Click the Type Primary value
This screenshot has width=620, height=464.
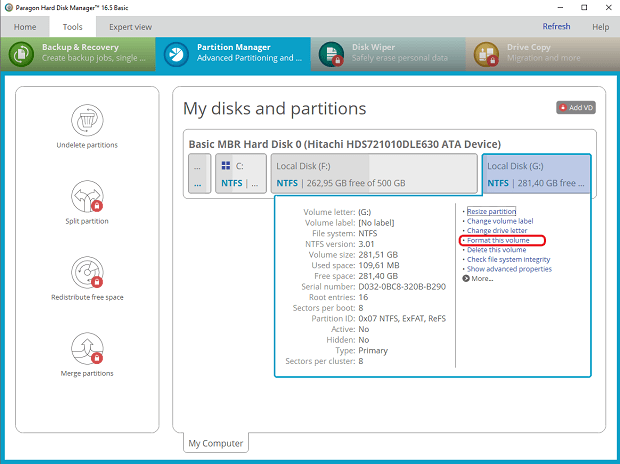(373, 350)
